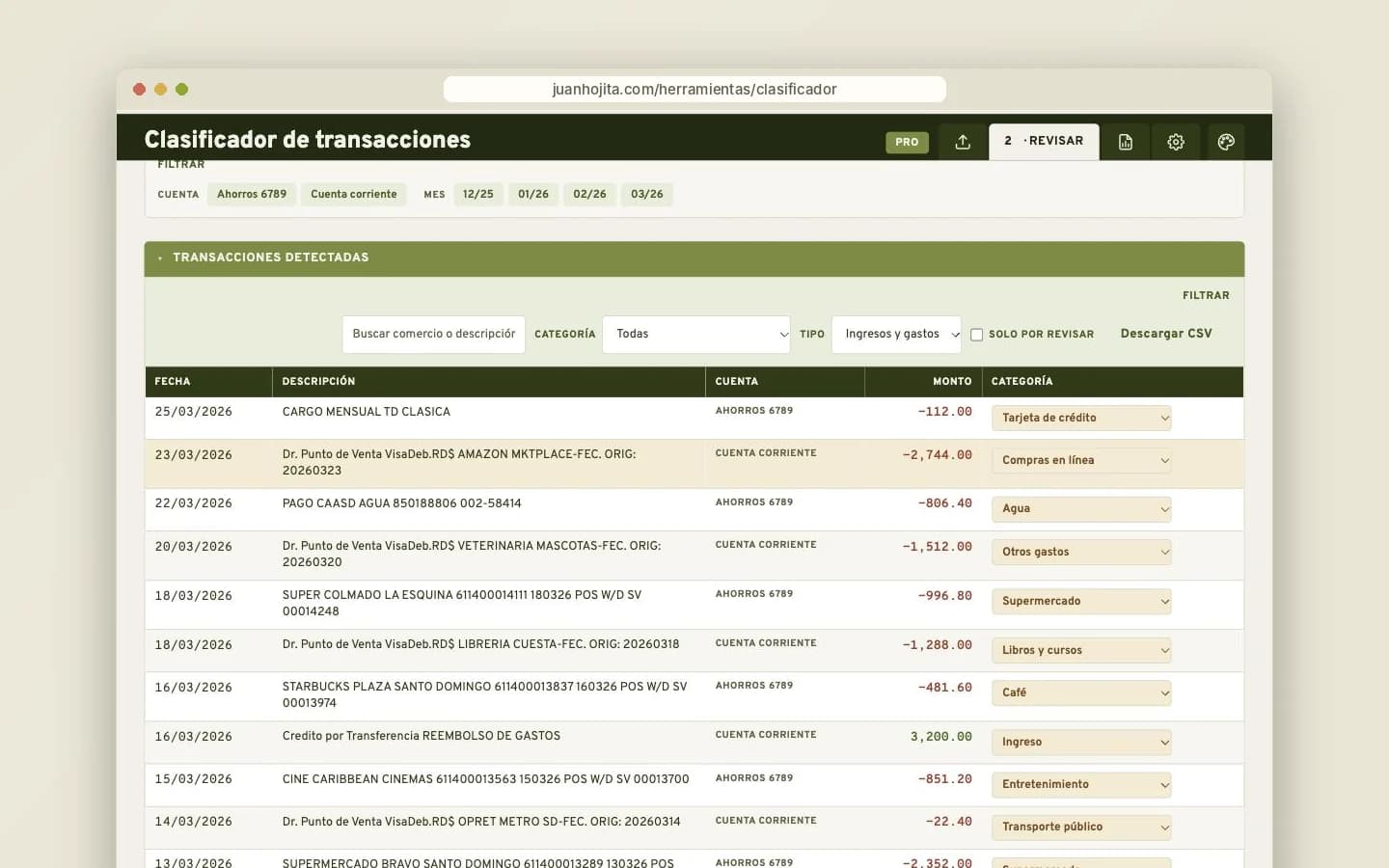This screenshot has width=1389, height=868.
Task: Select the 03/26 month filter
Action: click(x=647, y=194)
